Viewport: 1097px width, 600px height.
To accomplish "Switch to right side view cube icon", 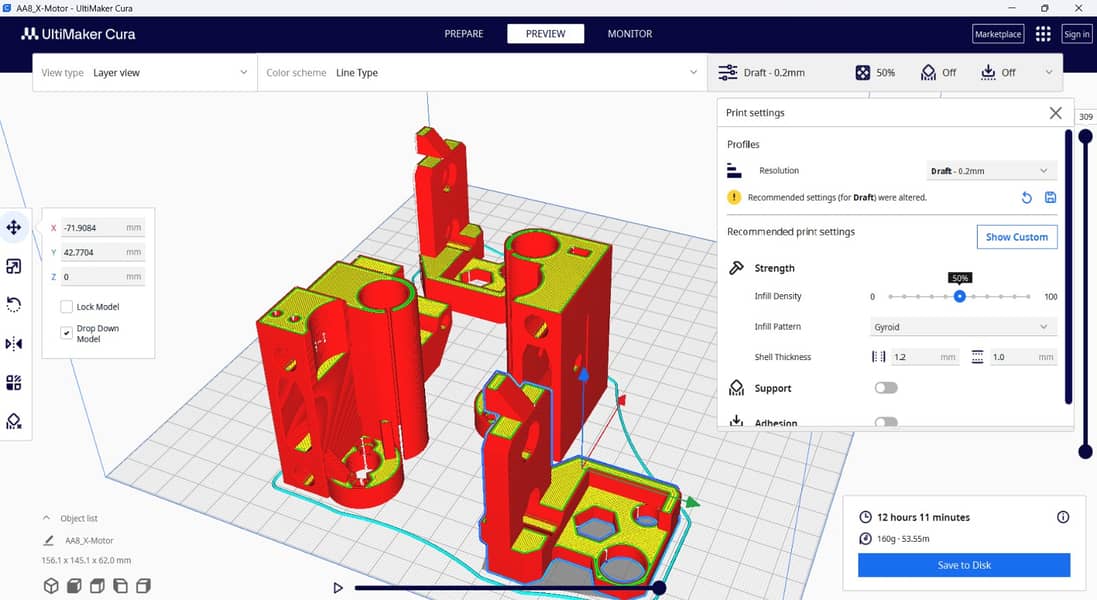I will (x=143, y=585).
